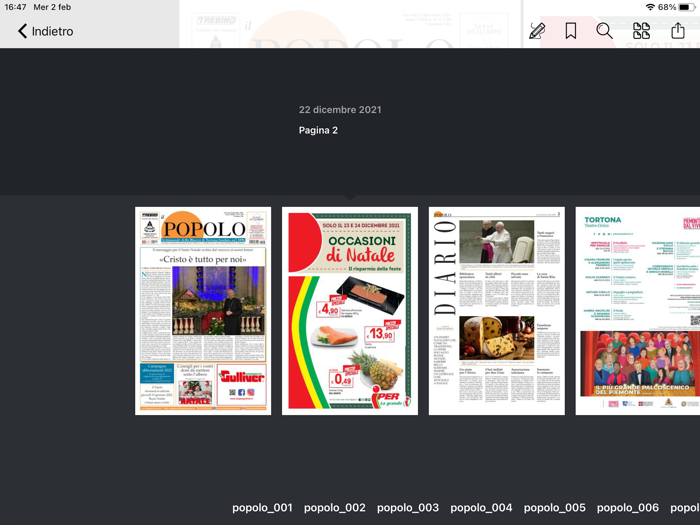The height and width of the screenshot is (525, 700).
Task: Select the popolo_005 label
Action: pyautogui.click(x=554, y=508)
